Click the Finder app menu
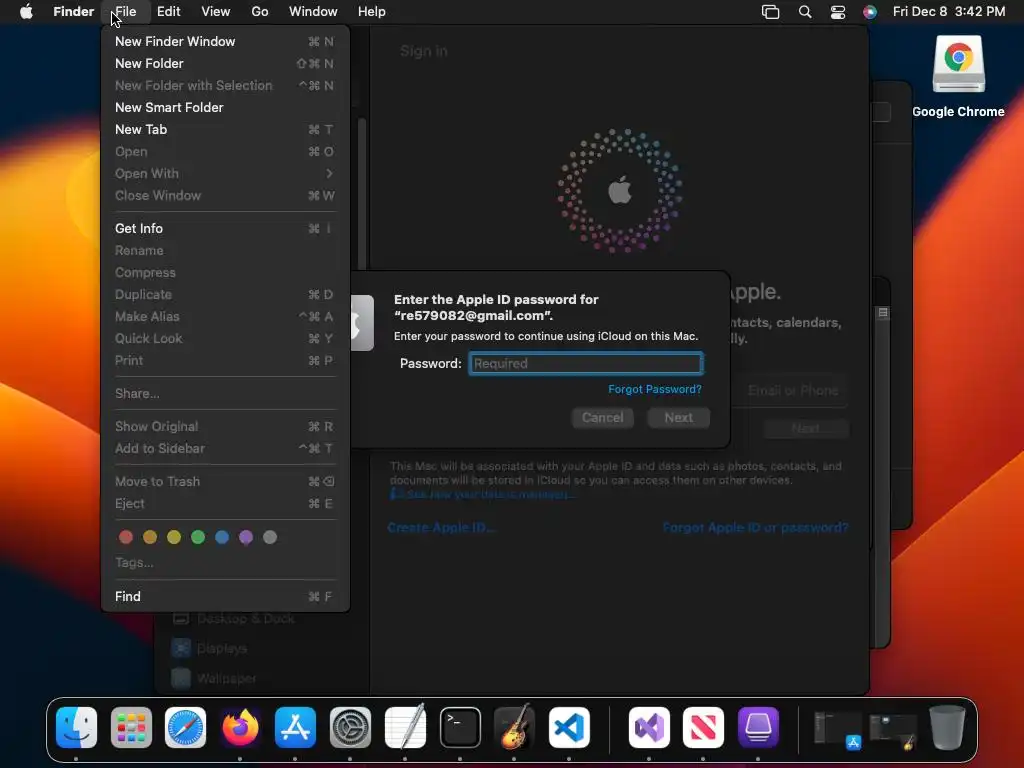The width and height of the screenshot is (1024, 768). 73,12
